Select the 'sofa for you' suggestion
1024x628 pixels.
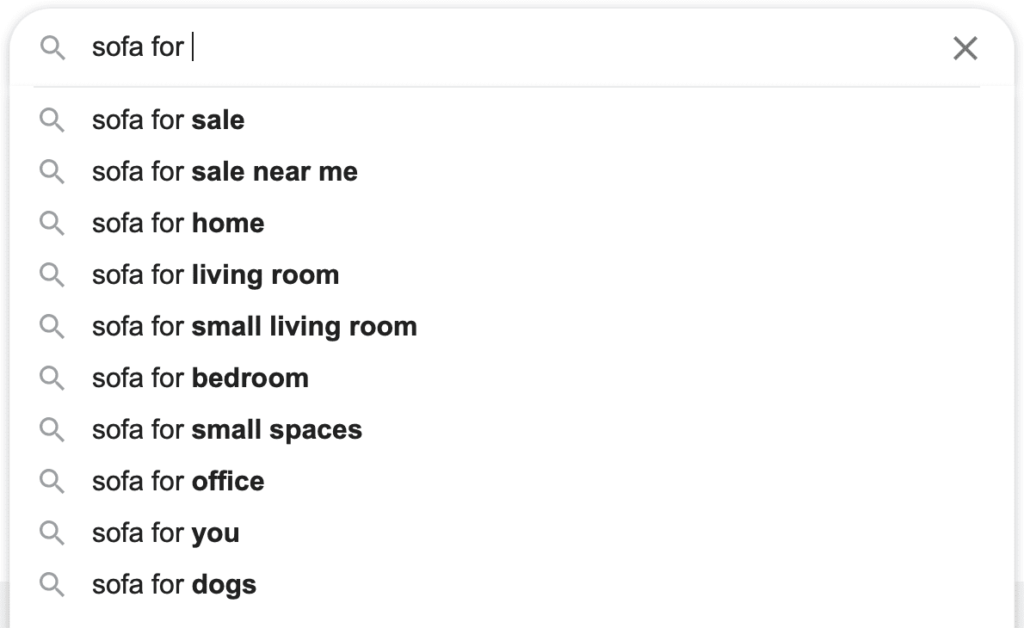[x=165, y=533]
